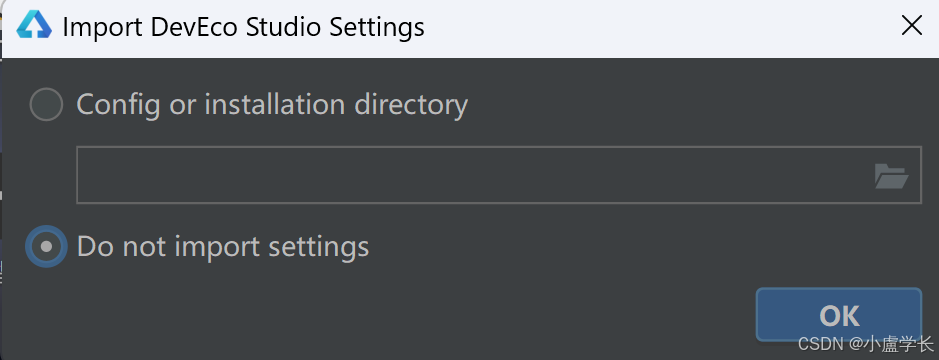Click the 'Config or installation directory' label text

pos(272,105)
